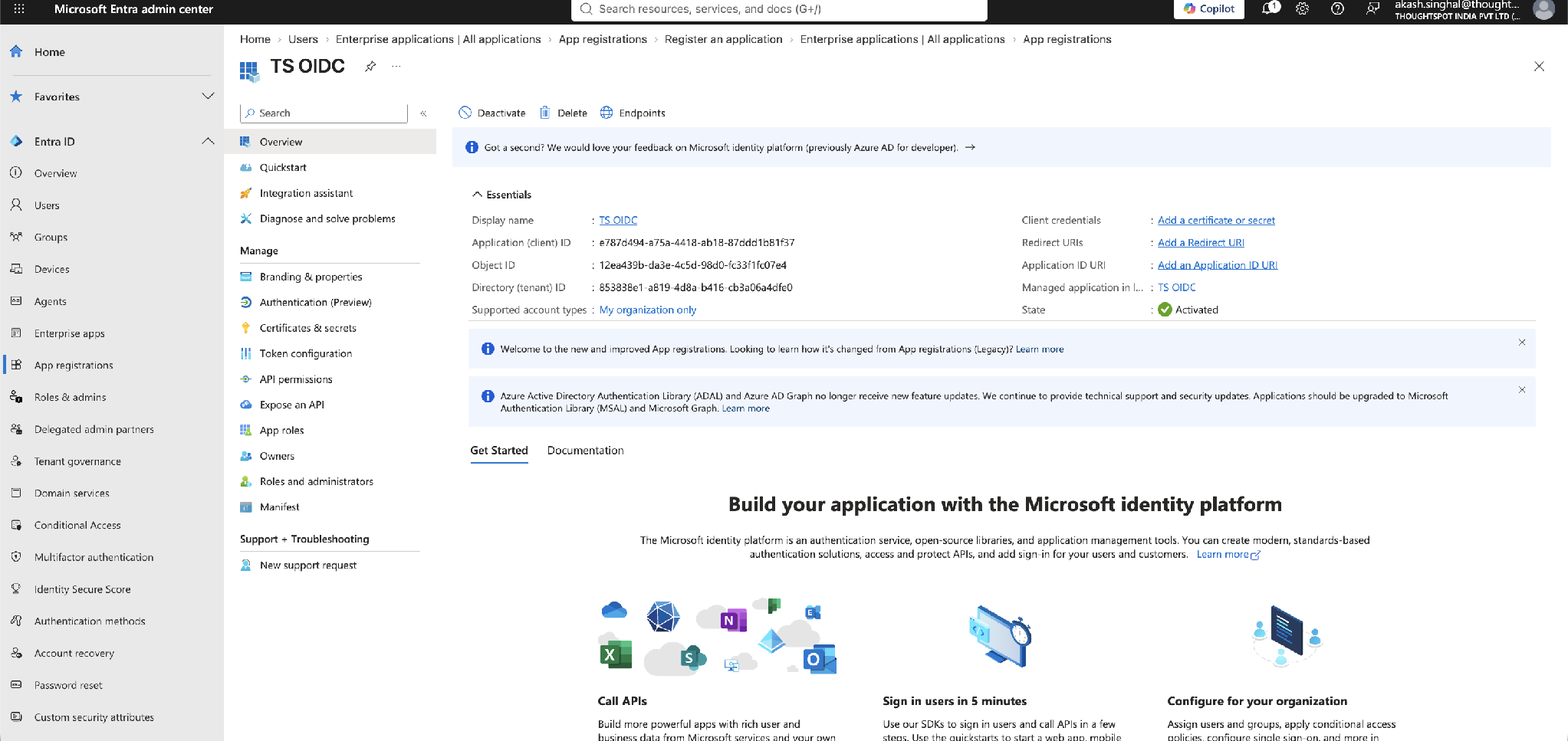Click the TS OIDC display name link
Viewport: 1568px width, 741px height.
click(x=618, y=220)
